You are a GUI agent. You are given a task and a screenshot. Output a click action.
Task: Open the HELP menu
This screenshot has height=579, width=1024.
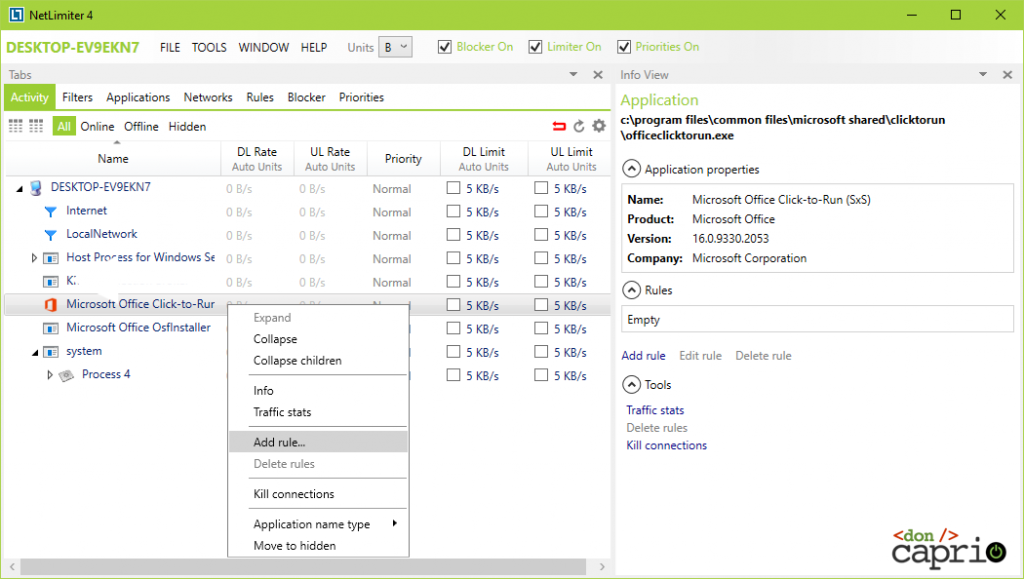point(314,47)
